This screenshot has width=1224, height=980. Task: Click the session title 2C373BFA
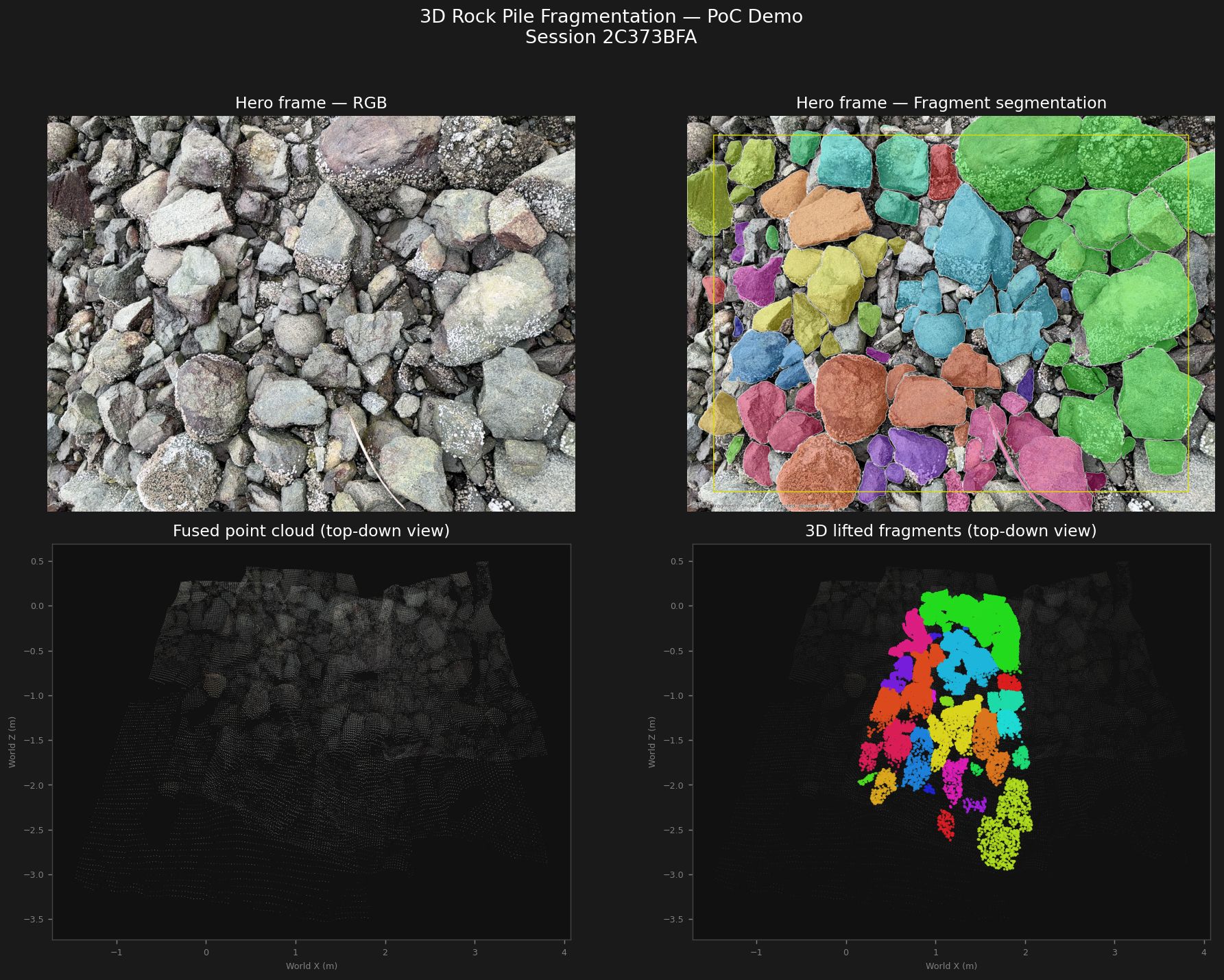click(612, 38)
